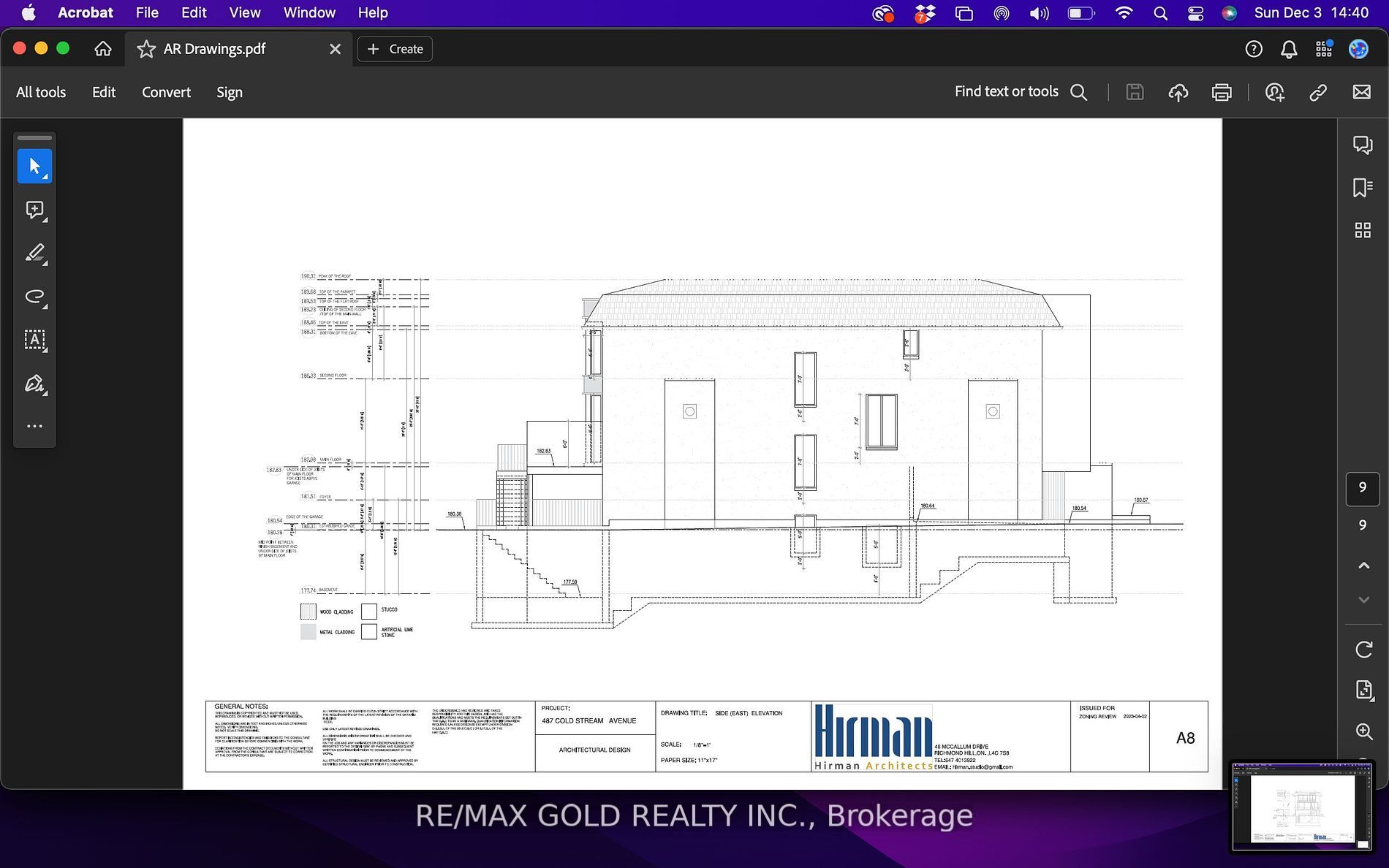
Task: Show the page thumbnails grid panel
Action: [1362, 231]
